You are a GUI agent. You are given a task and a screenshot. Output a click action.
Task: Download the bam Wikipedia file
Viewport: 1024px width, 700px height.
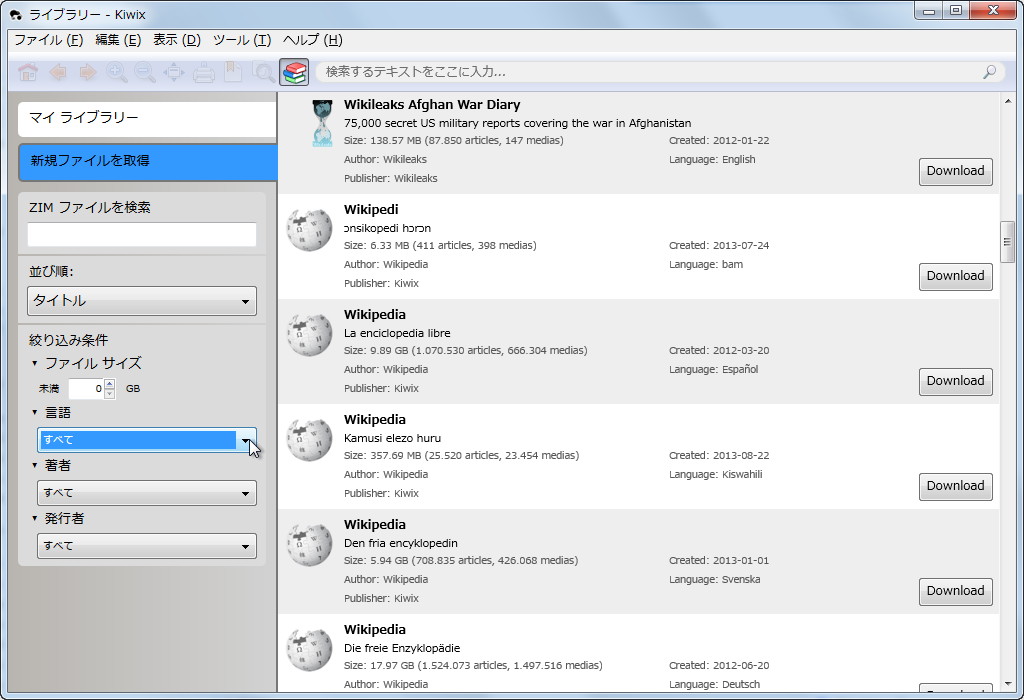[955, 276]
